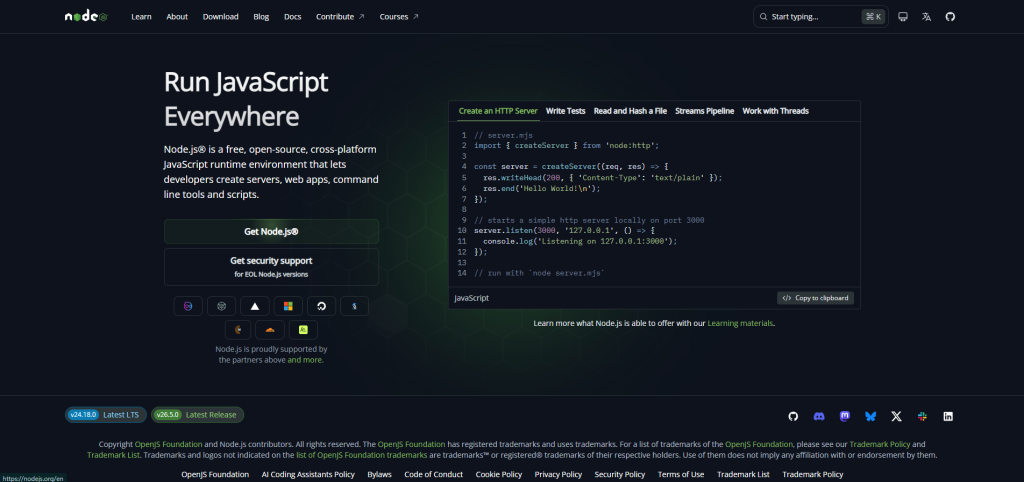
Task: Open the Cloudflare orange cloud partner logo
Action: click(x=270, y=330)
